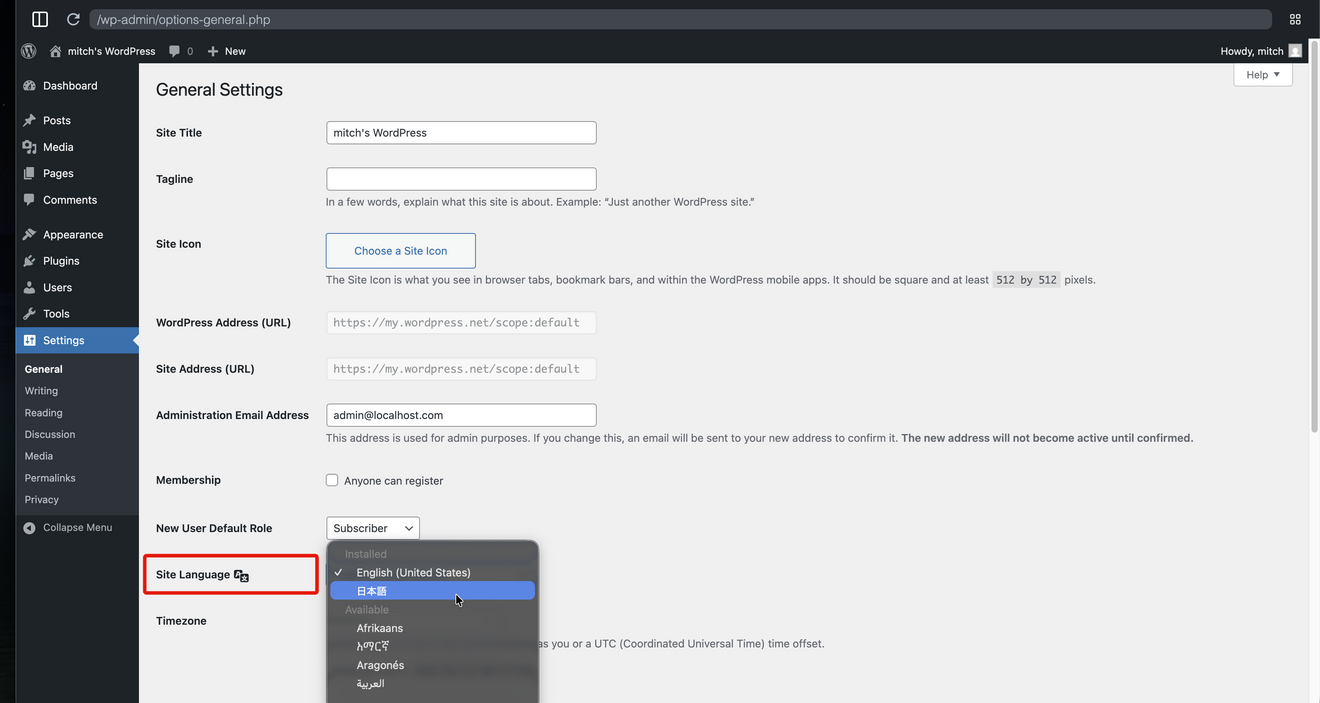Choose العربية from available languages
The height and width of the screenshot is (703, 1320).
coord(432,684)
